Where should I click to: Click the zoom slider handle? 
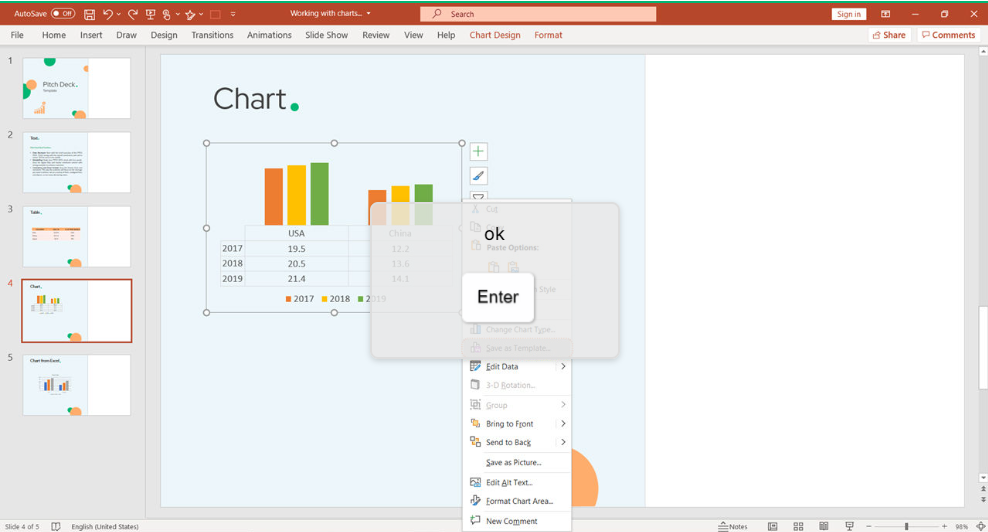(906, 526)
